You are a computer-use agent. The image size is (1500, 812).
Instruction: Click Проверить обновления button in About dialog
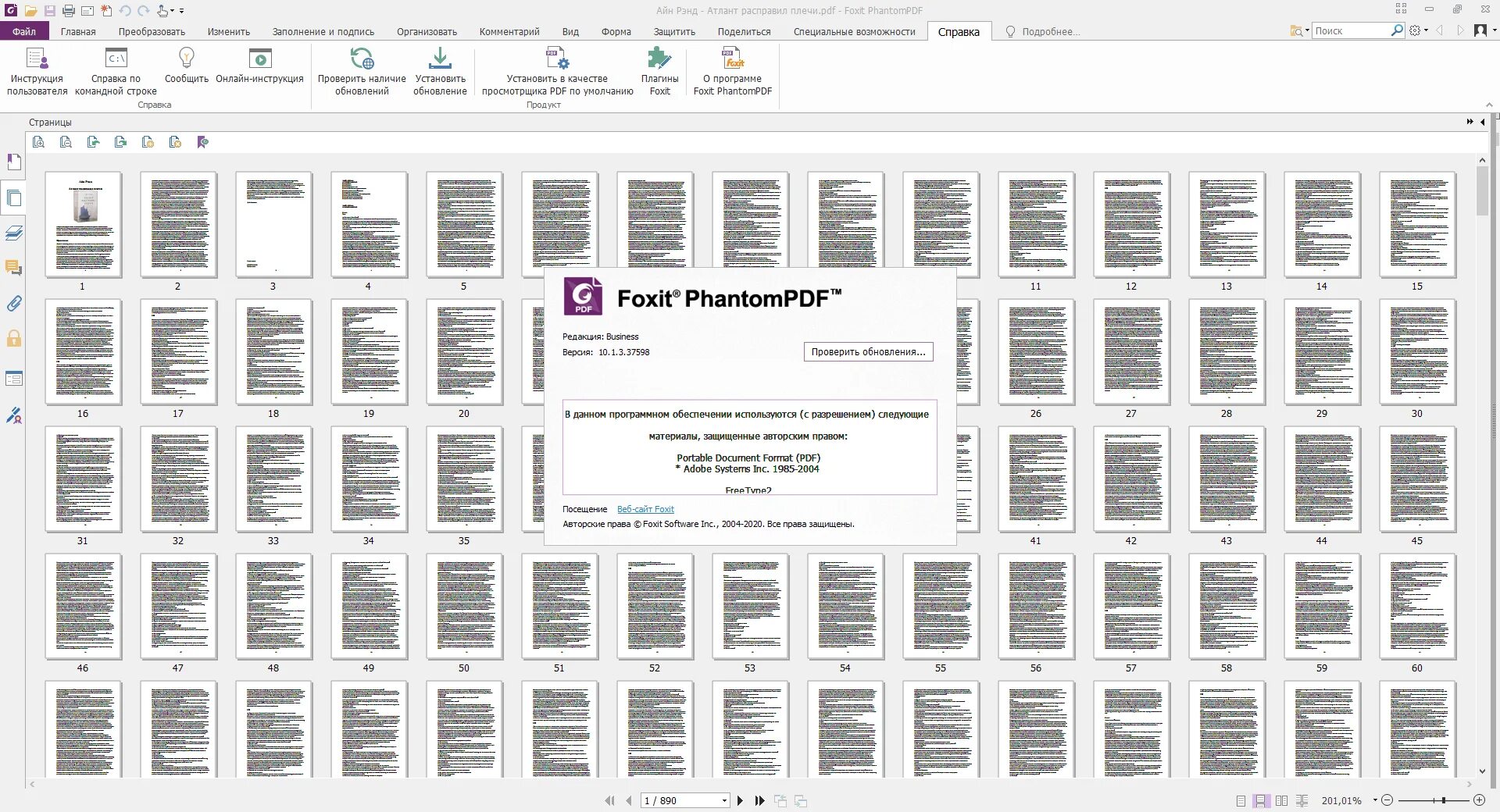(x=868, y=352)
